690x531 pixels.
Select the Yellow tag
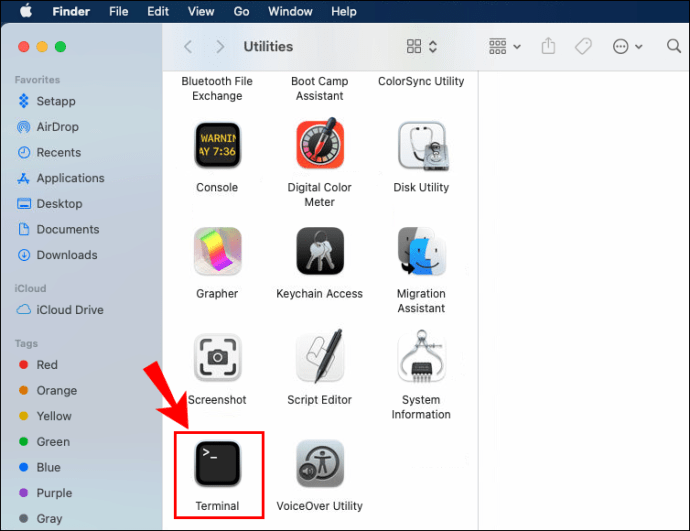[x=45, y=416]
